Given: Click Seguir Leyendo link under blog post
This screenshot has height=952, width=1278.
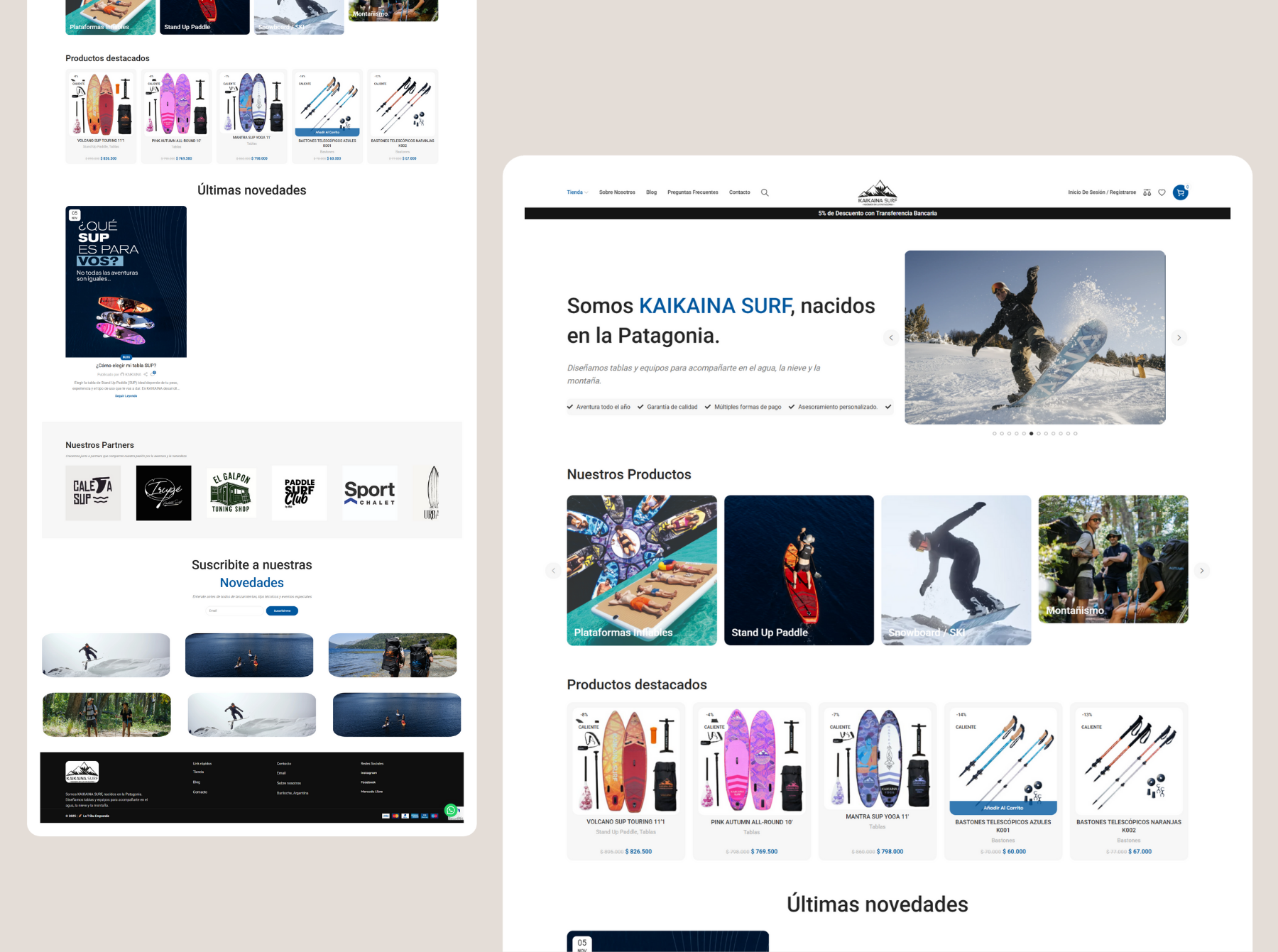Looking at the screenshot, I should click(126, 396).
